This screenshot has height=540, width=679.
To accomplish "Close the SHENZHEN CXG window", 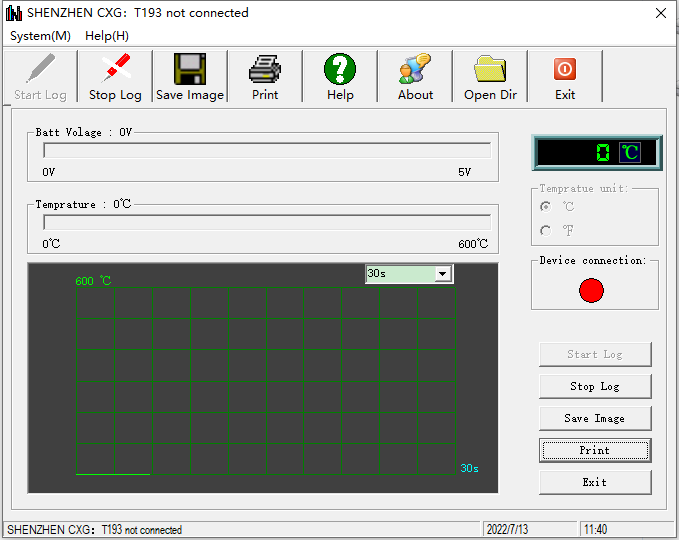I will (661, 13).
